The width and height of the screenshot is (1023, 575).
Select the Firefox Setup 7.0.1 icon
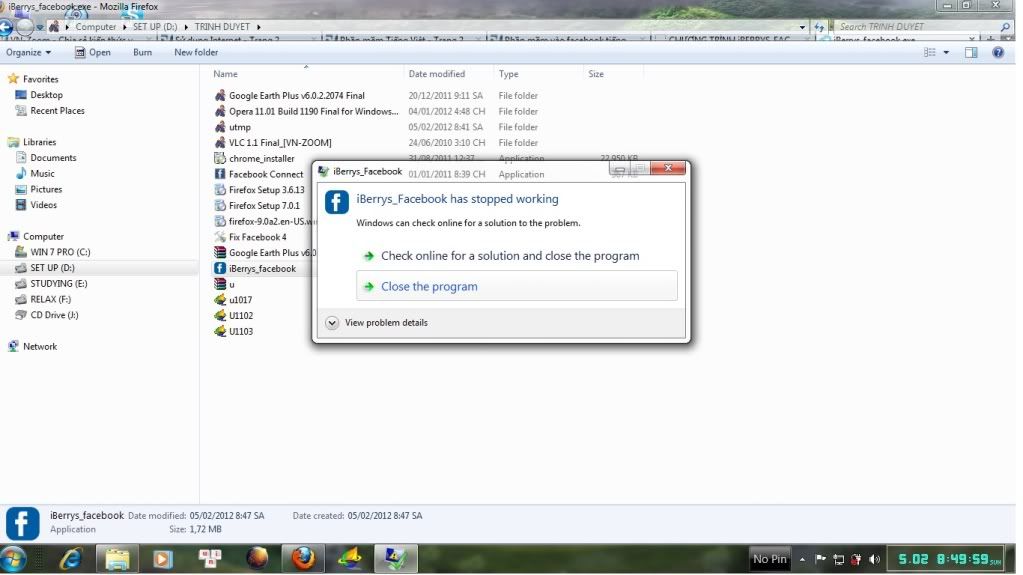(x=220, y=205)
